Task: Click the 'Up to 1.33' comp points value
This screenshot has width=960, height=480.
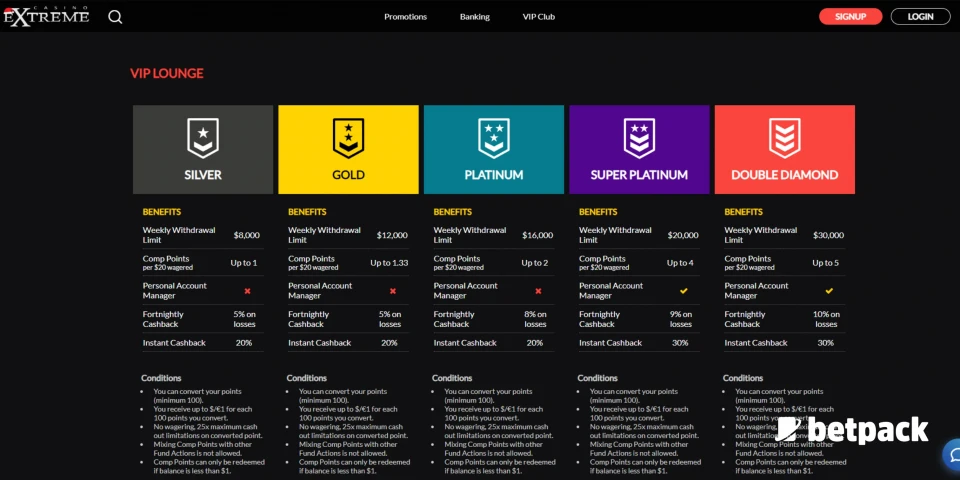Action: (389, 263)
